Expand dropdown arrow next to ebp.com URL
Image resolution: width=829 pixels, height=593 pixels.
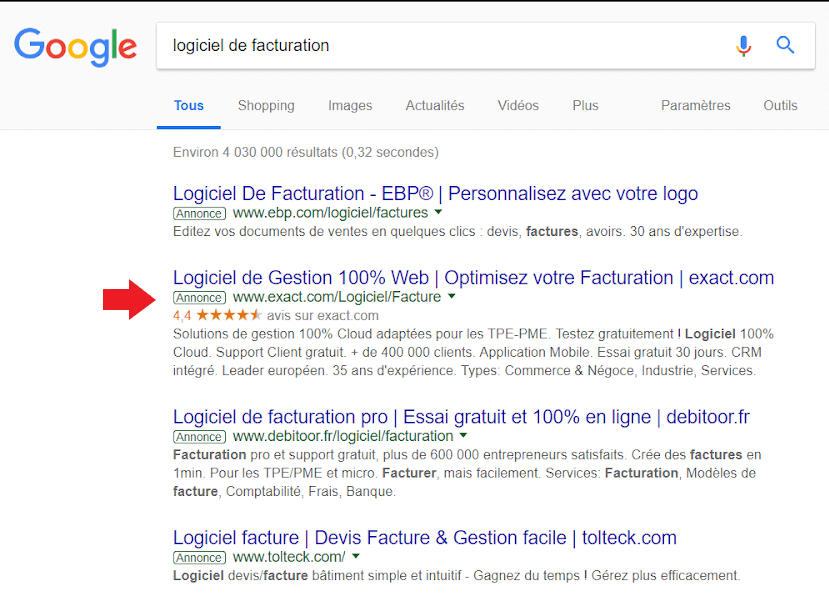[438, 212]
